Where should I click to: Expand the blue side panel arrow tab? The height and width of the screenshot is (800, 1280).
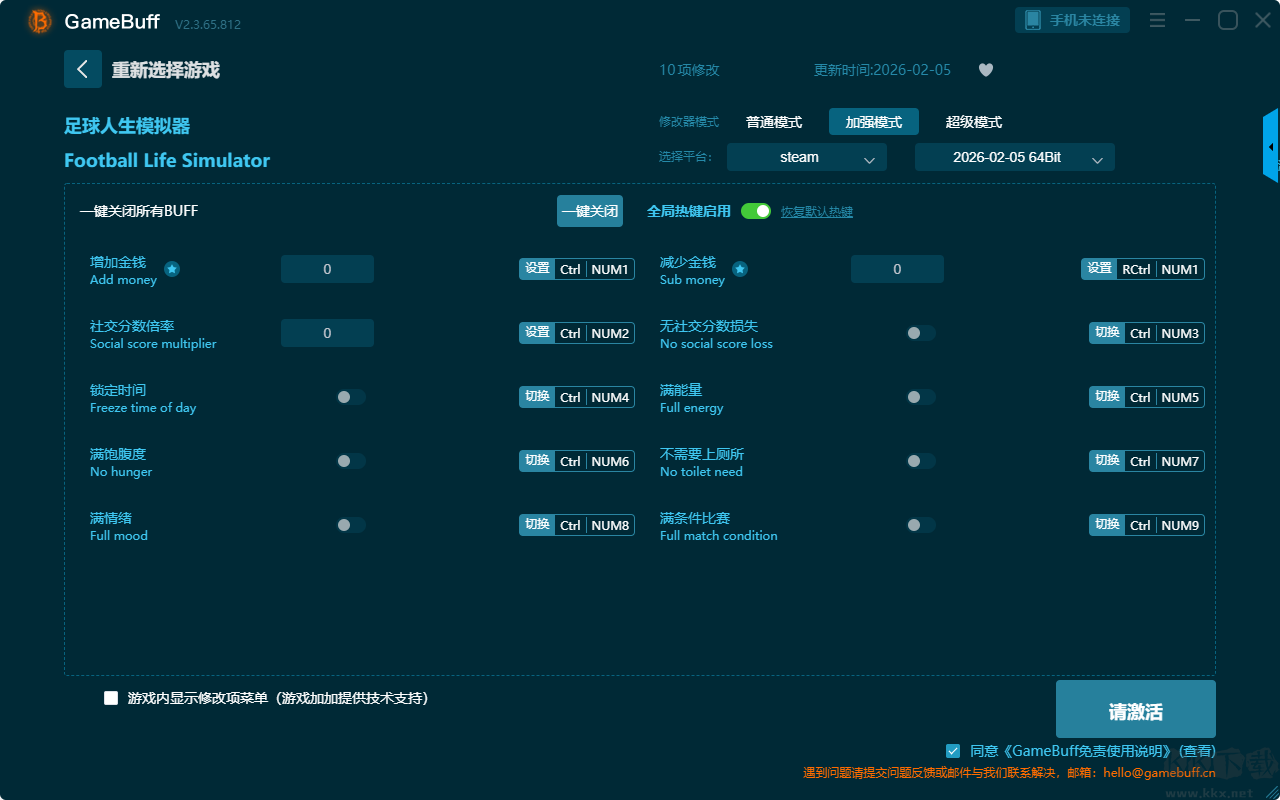tap(1271, 146)
